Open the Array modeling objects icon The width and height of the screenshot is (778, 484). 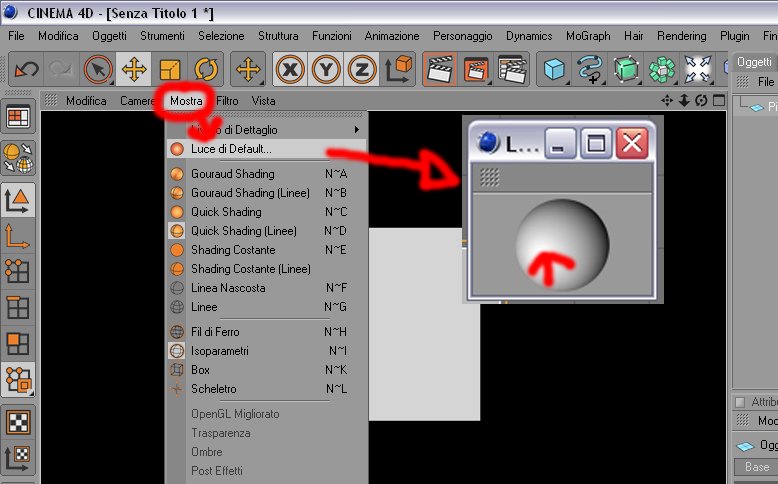click(x=662, y=69)
